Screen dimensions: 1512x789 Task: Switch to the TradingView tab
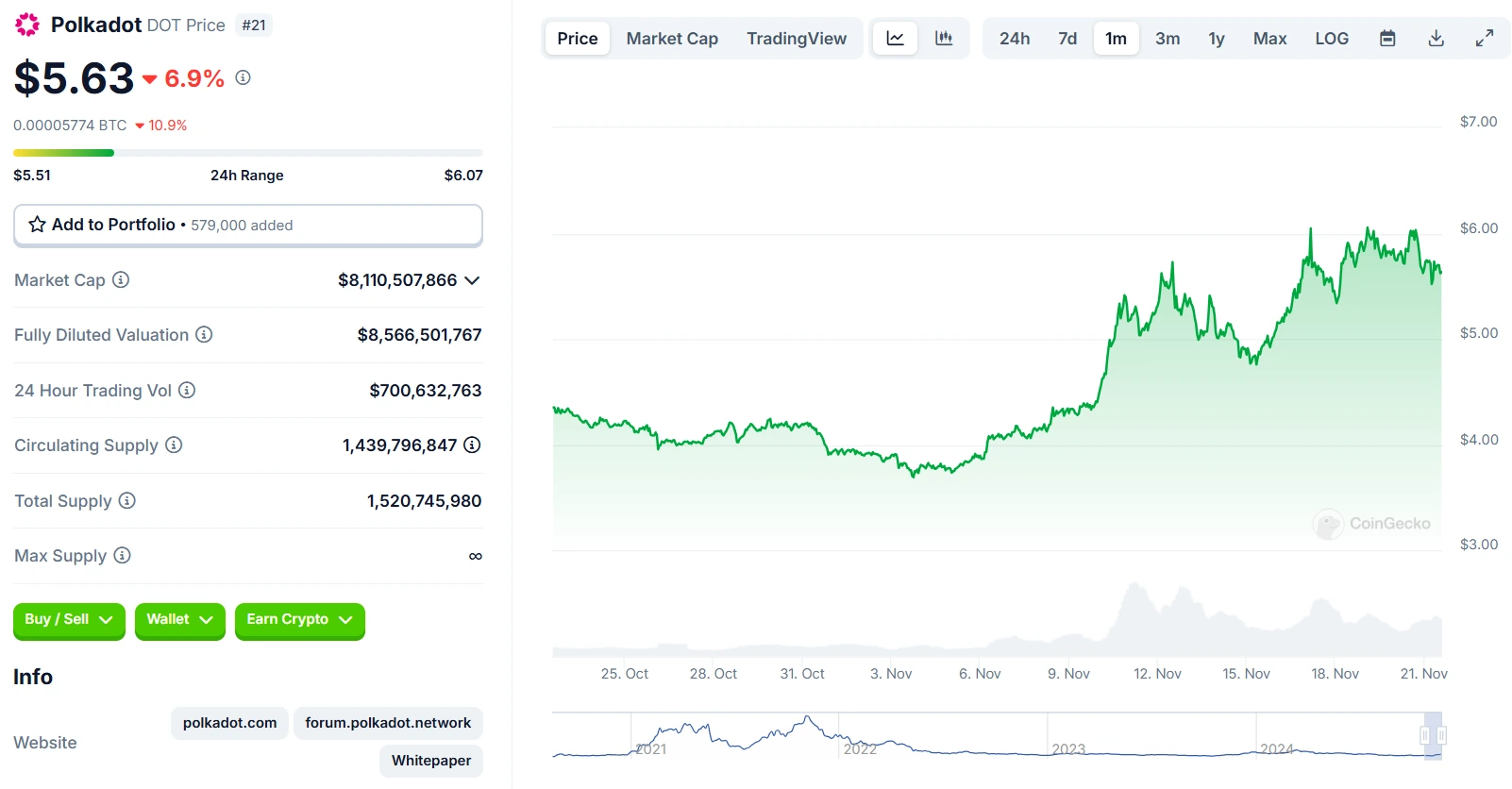click(797, 39)
